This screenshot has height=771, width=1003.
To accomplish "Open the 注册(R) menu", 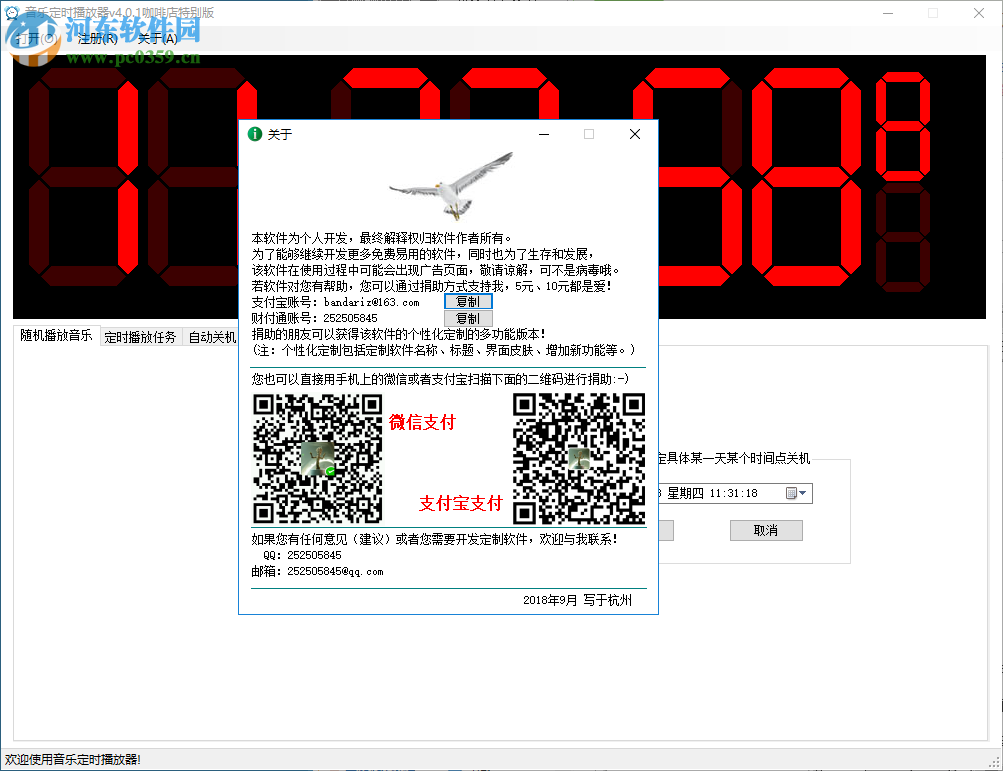I will 97,39.
